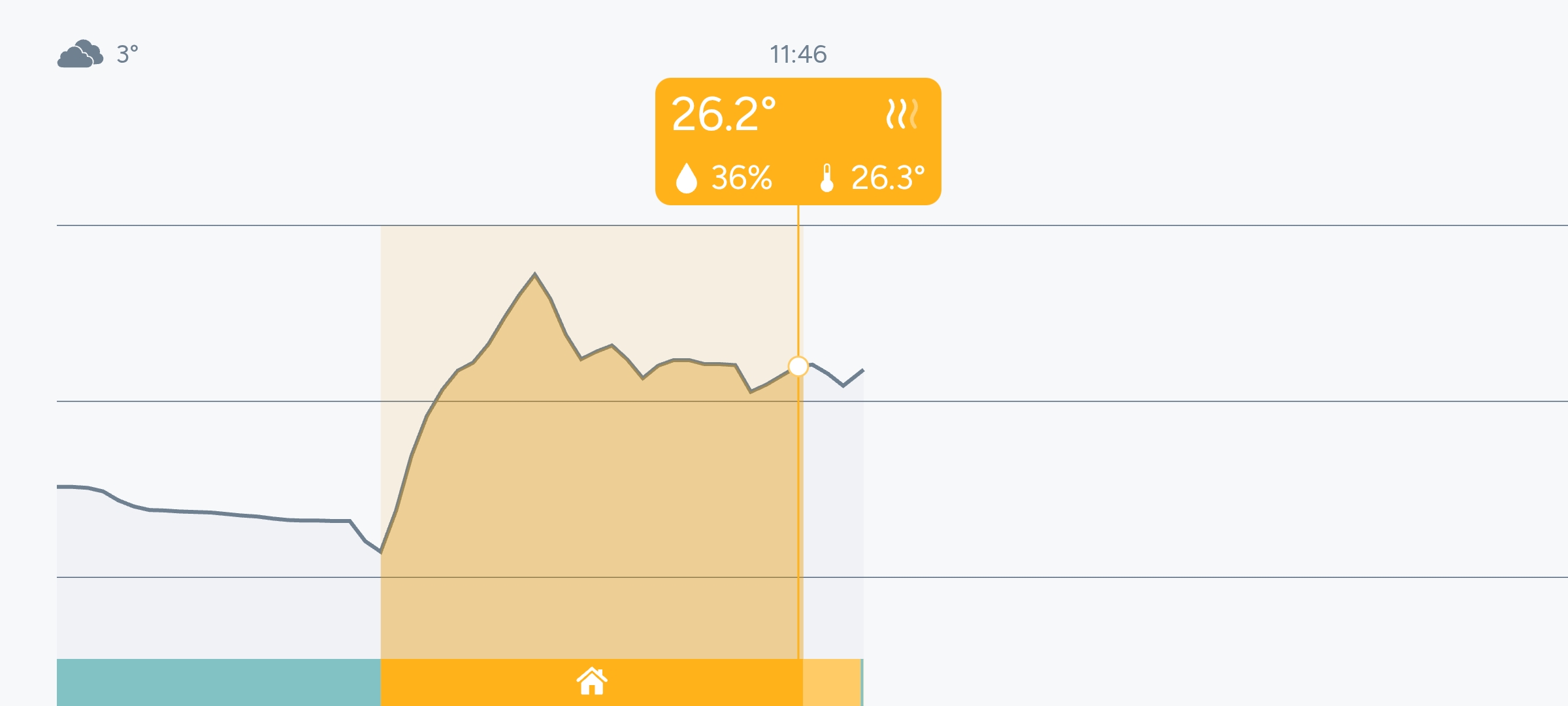Click the cloudy weather icon
Image resolution: width=1568 pixels, height=706 pixels.
(80, 54)
